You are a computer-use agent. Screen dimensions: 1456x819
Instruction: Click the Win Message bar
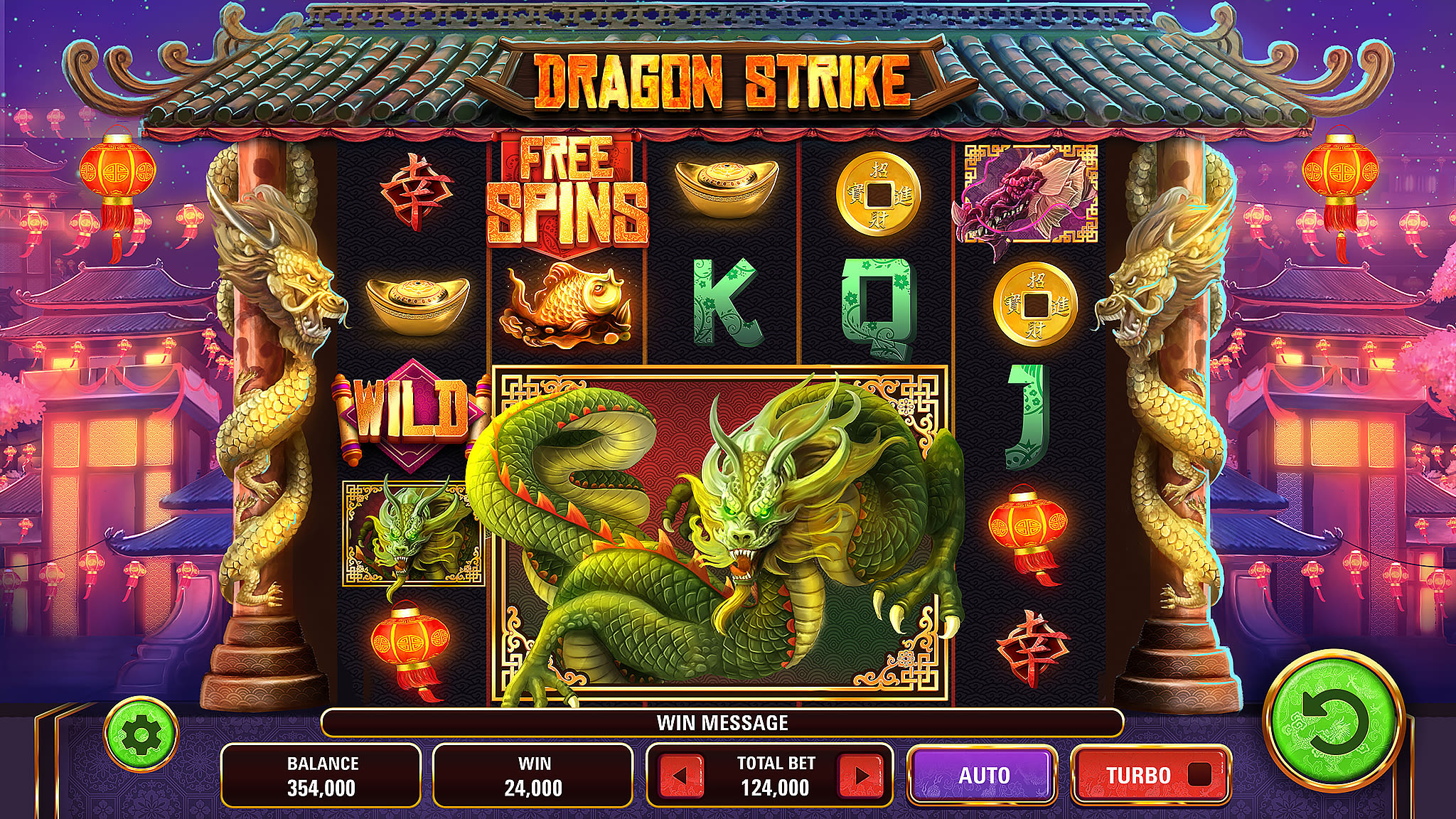click(722, 723)
